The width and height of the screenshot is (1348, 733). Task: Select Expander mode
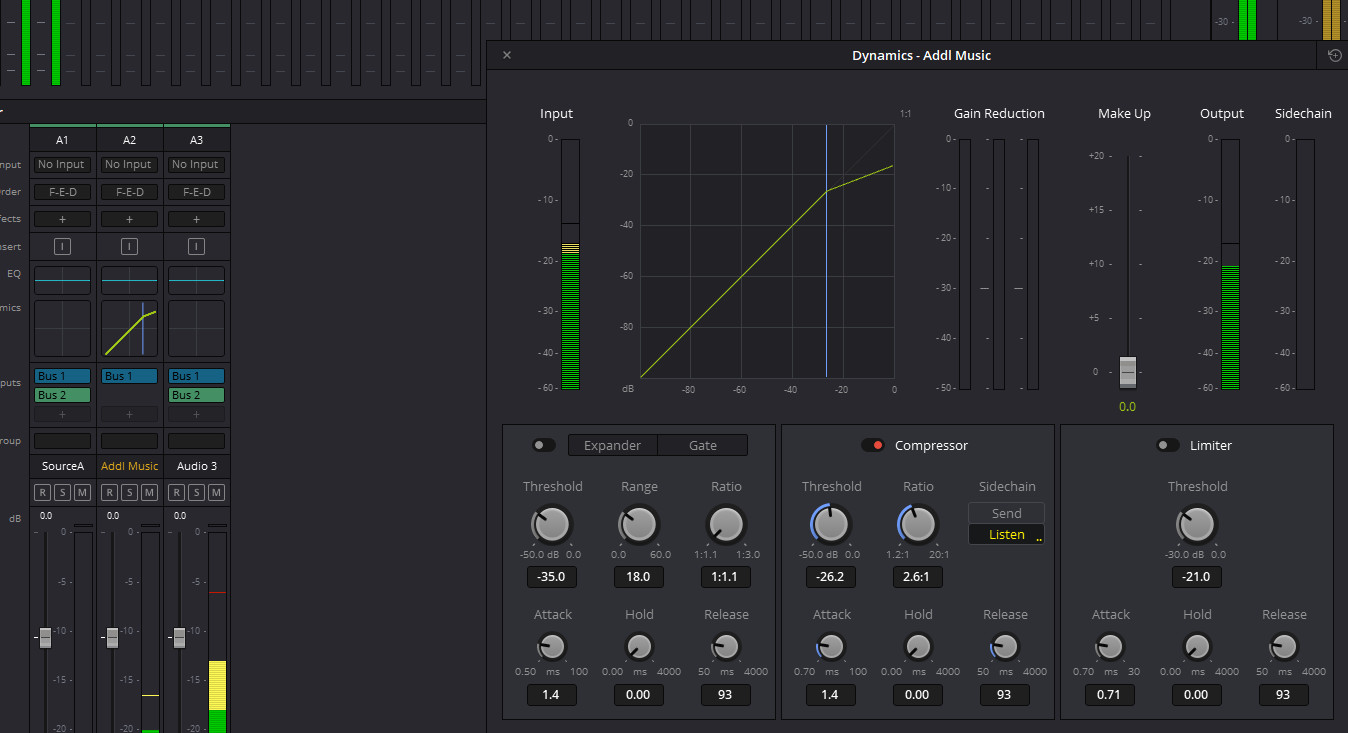coord(613,445)
